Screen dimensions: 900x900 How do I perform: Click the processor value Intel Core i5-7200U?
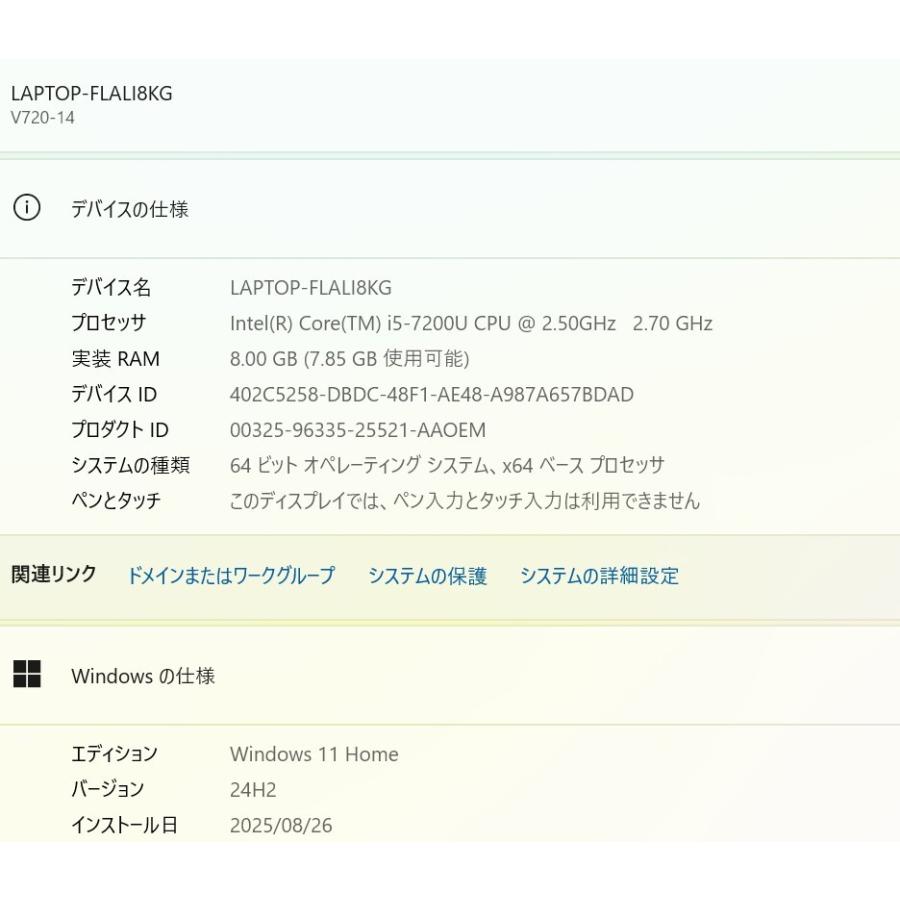point(469,323)
